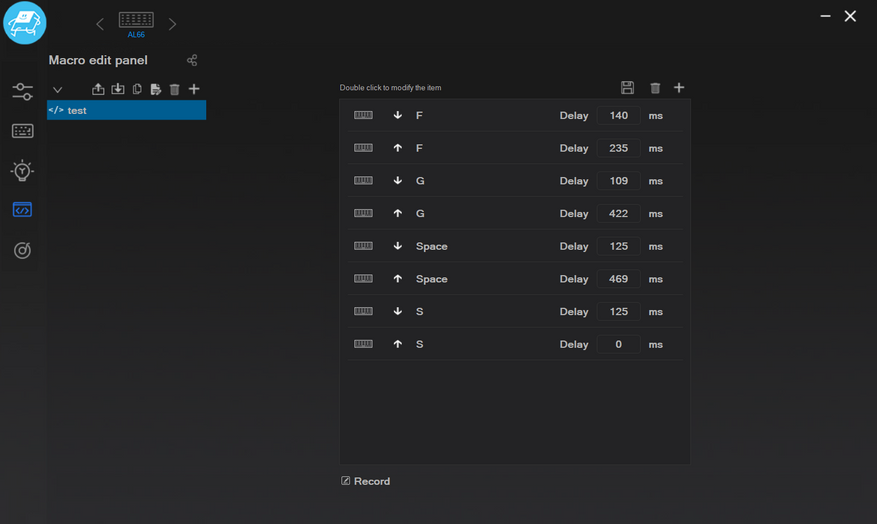The image size is (877, 524).
Task: Export macro with the upload icon
Action: pyautogui.click(x=98, y=89)
